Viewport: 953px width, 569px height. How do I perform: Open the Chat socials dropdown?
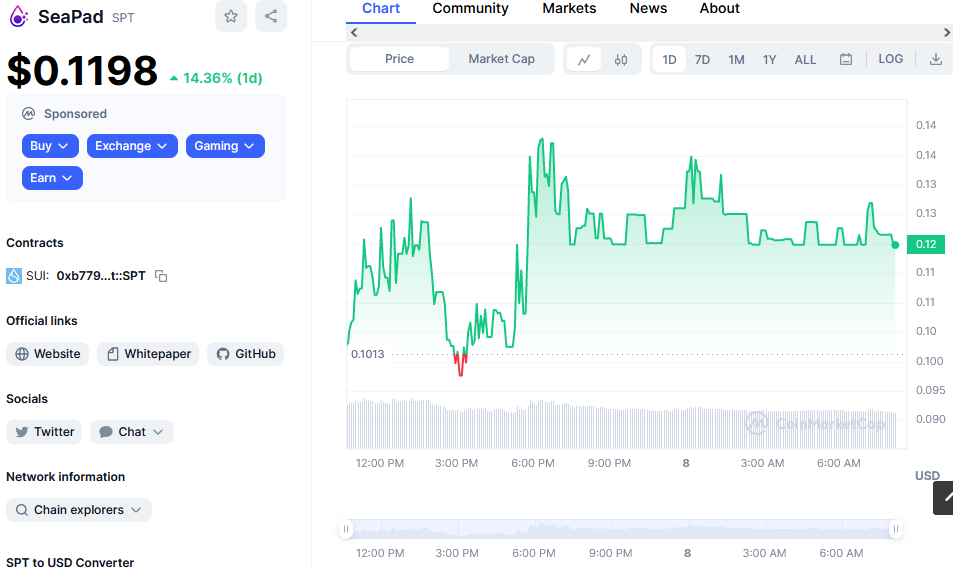132,432
